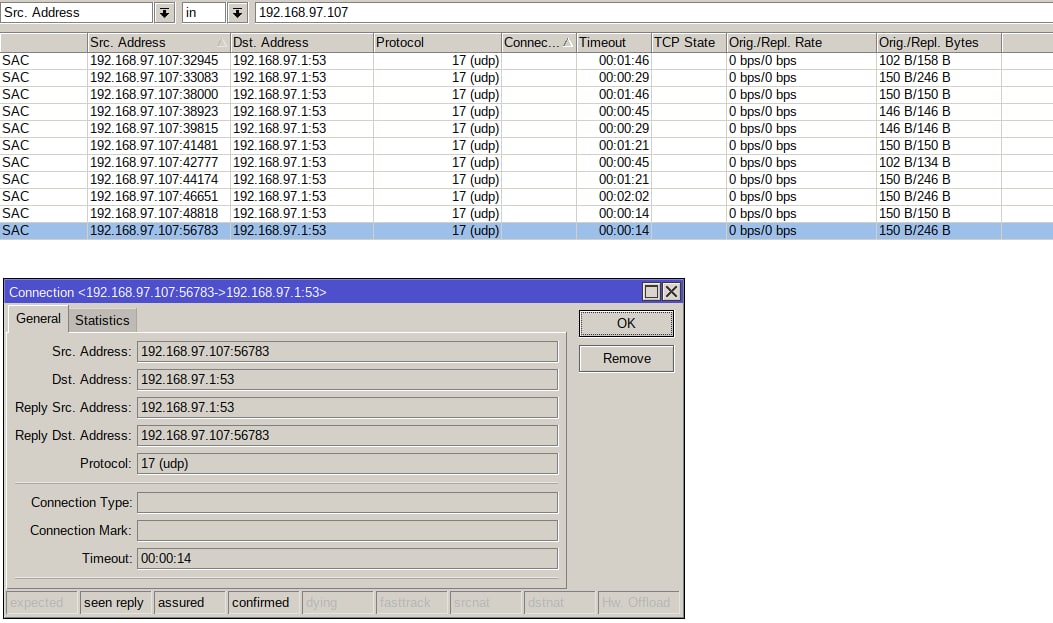
Task: Click timeout 00:02:02 in the table
Action: coord(624,197)
